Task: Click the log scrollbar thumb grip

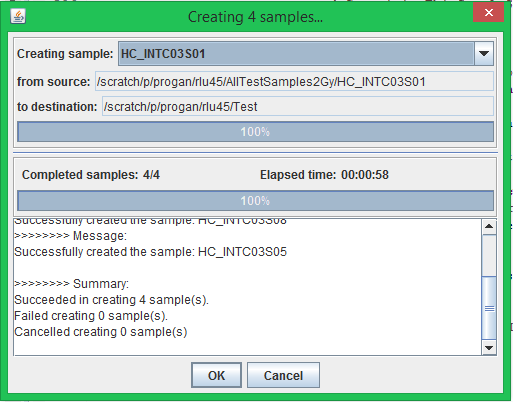Action: (x=489, y=309)
